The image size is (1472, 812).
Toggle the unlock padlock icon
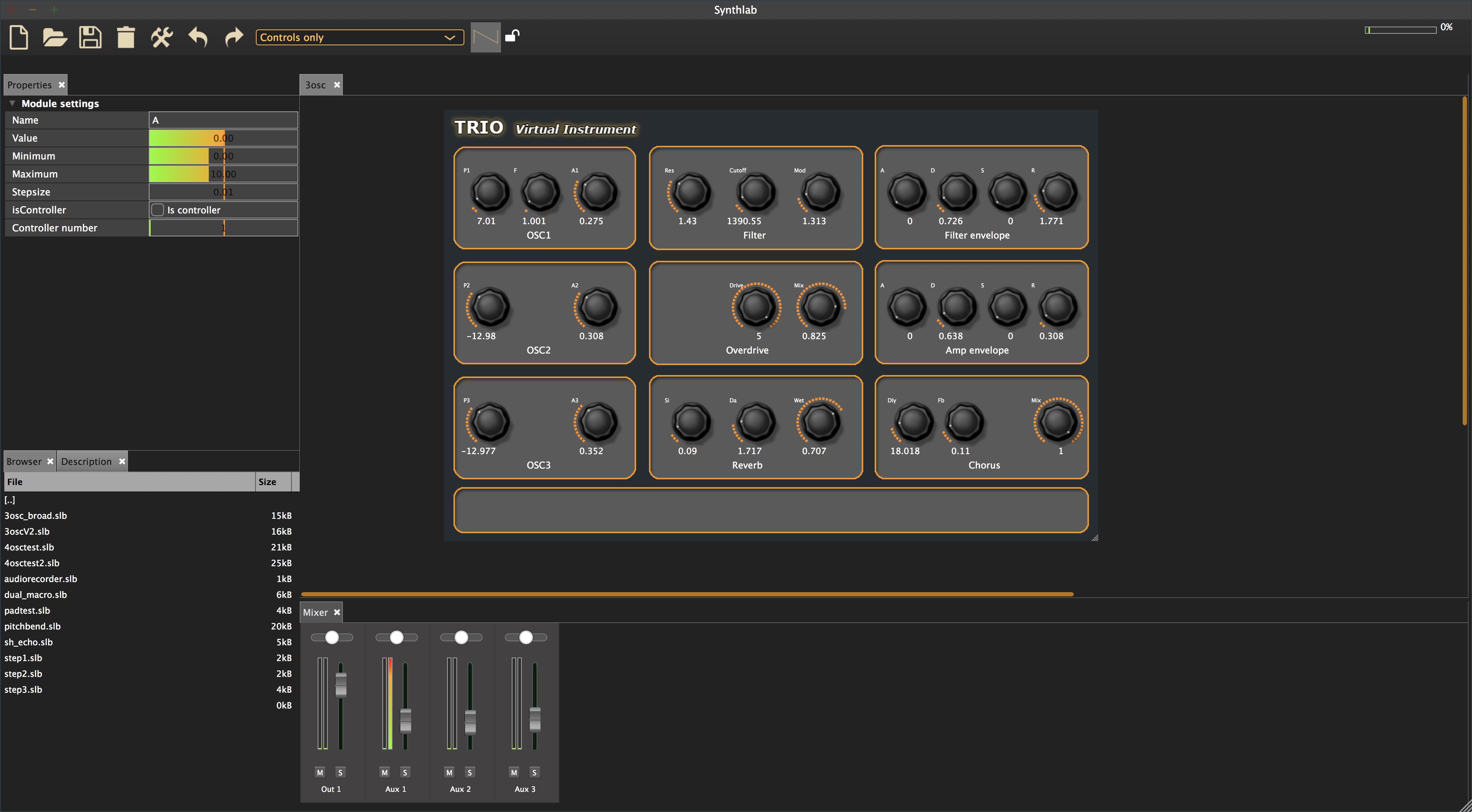pos(512,36)
